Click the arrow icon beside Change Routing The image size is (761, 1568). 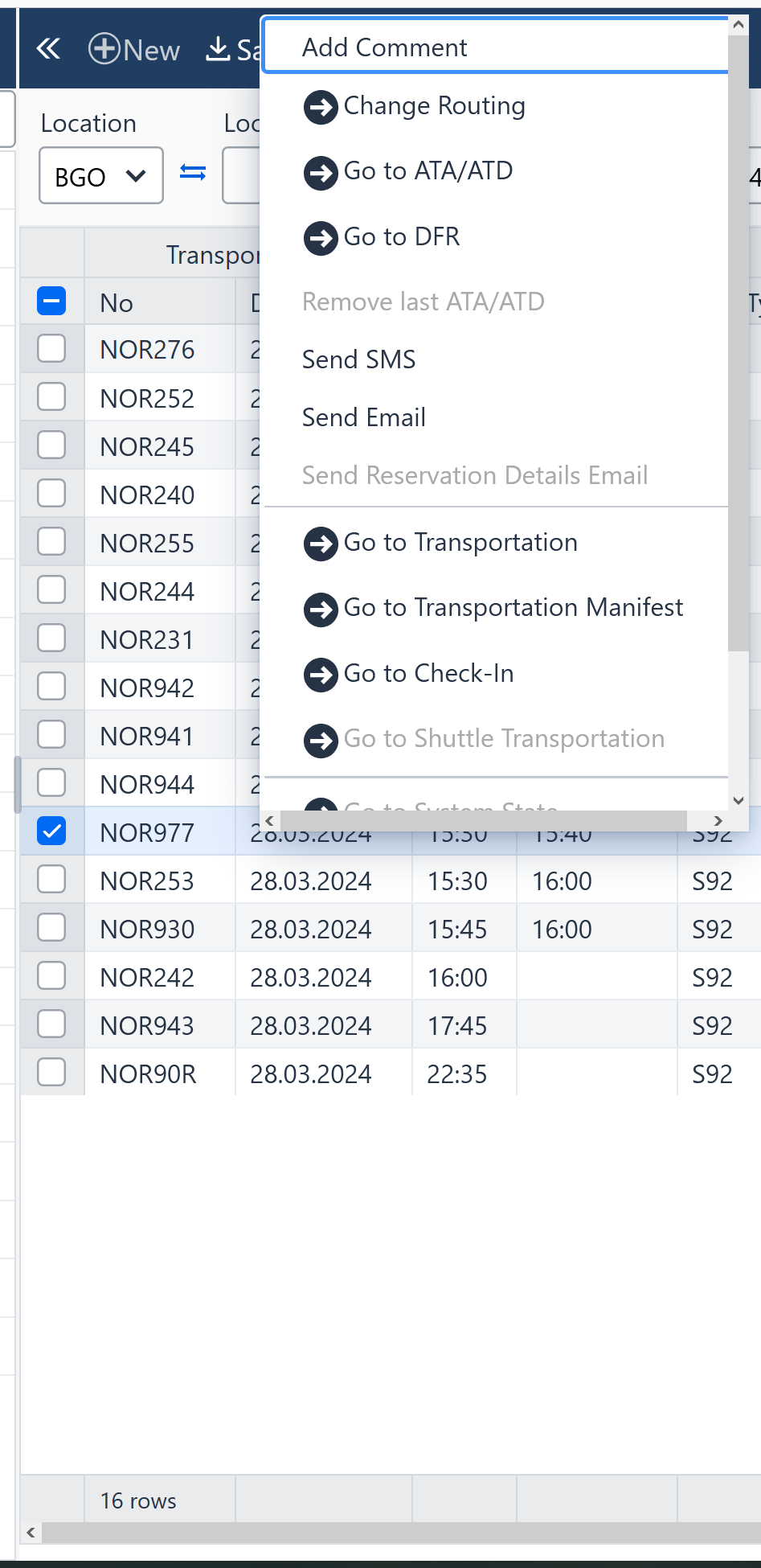pyautogui.click(x=321, y=107)
